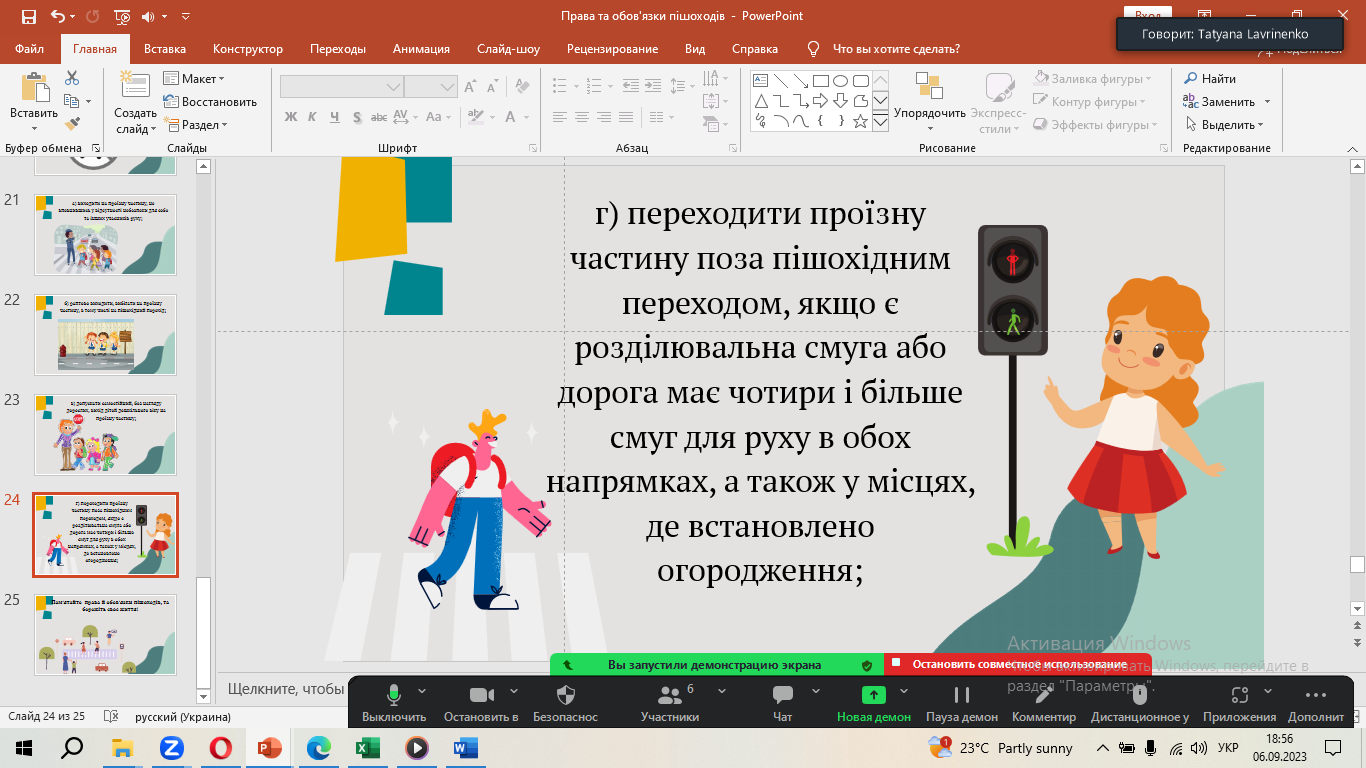Click the Что вы хотите сделать search box
The image size is (1366, 768).
coord(896,49)
